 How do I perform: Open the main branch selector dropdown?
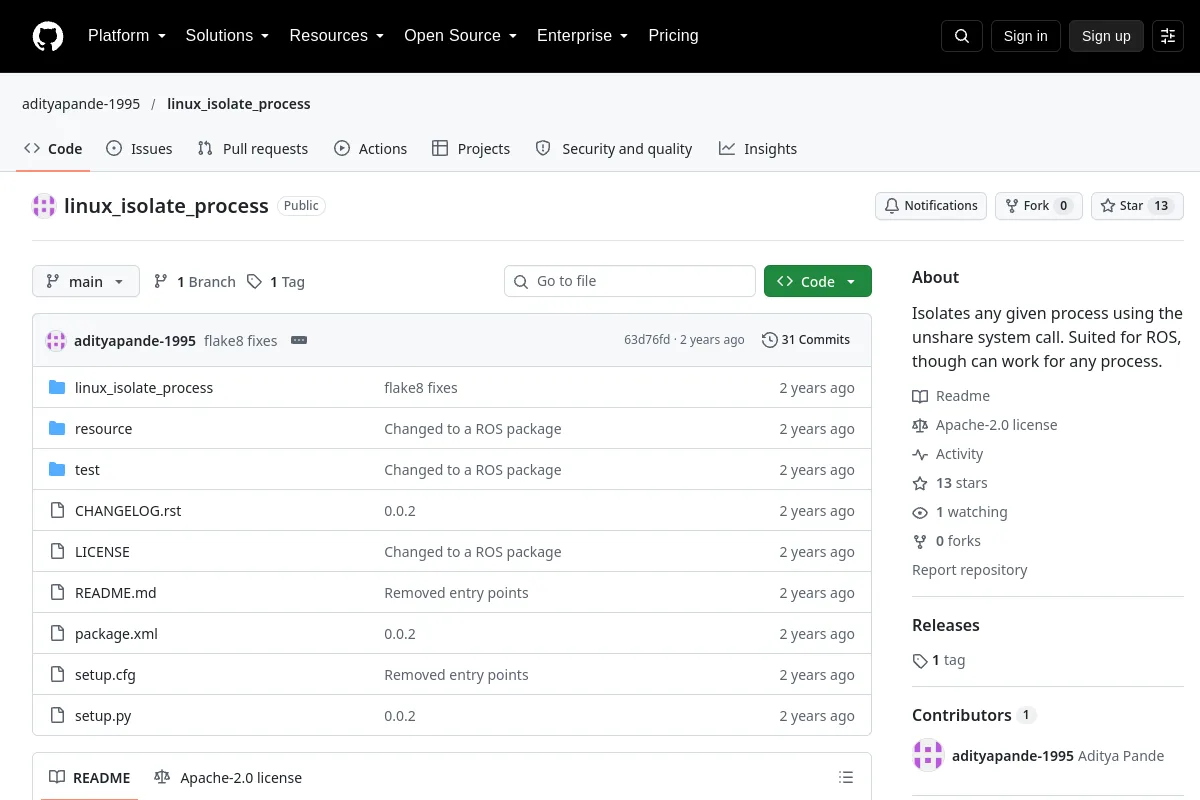pos(86,281)
